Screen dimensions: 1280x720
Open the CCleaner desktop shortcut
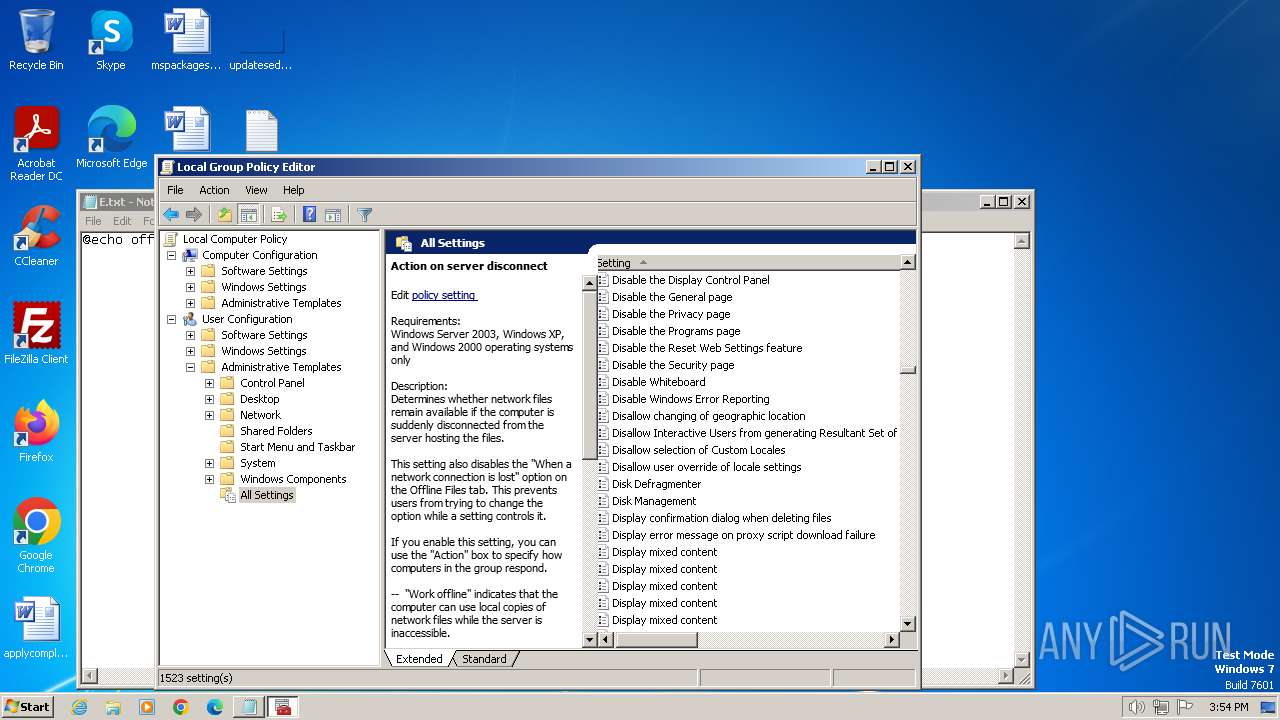pos(36,236)
